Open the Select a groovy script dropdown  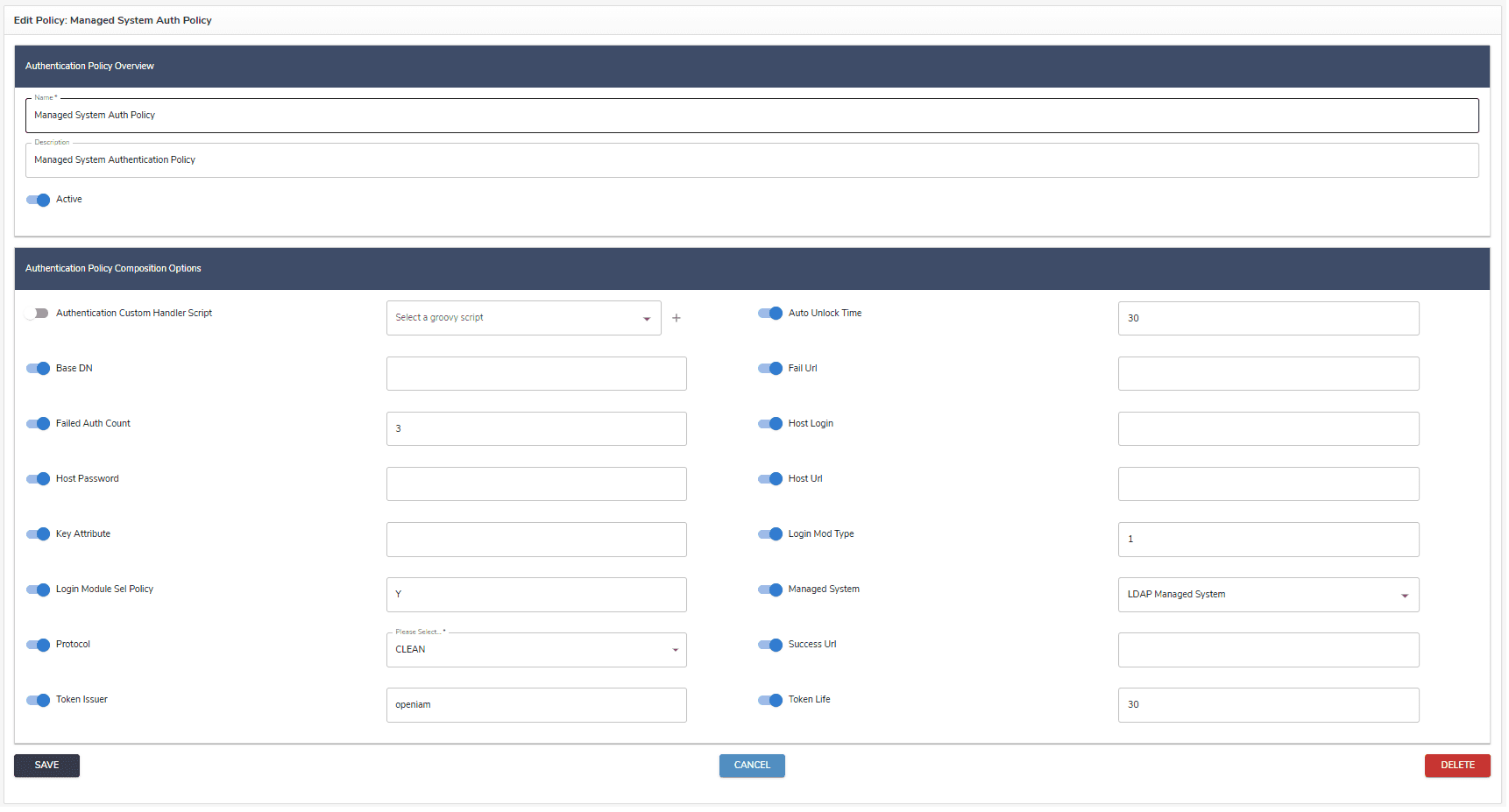(x=523, y=318)
